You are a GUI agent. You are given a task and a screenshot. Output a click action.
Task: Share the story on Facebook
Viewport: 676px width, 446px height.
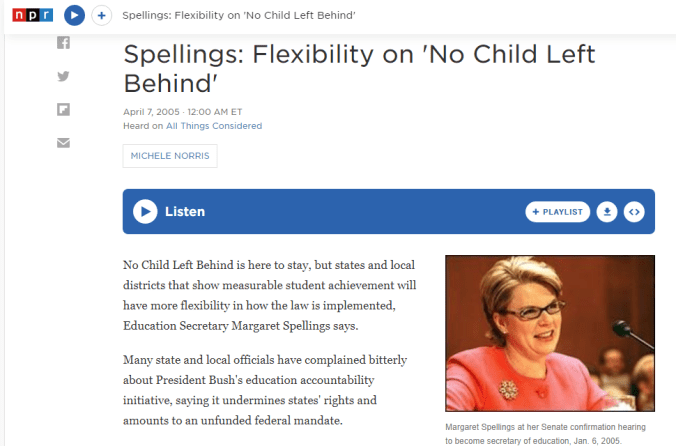click(64, 43)
